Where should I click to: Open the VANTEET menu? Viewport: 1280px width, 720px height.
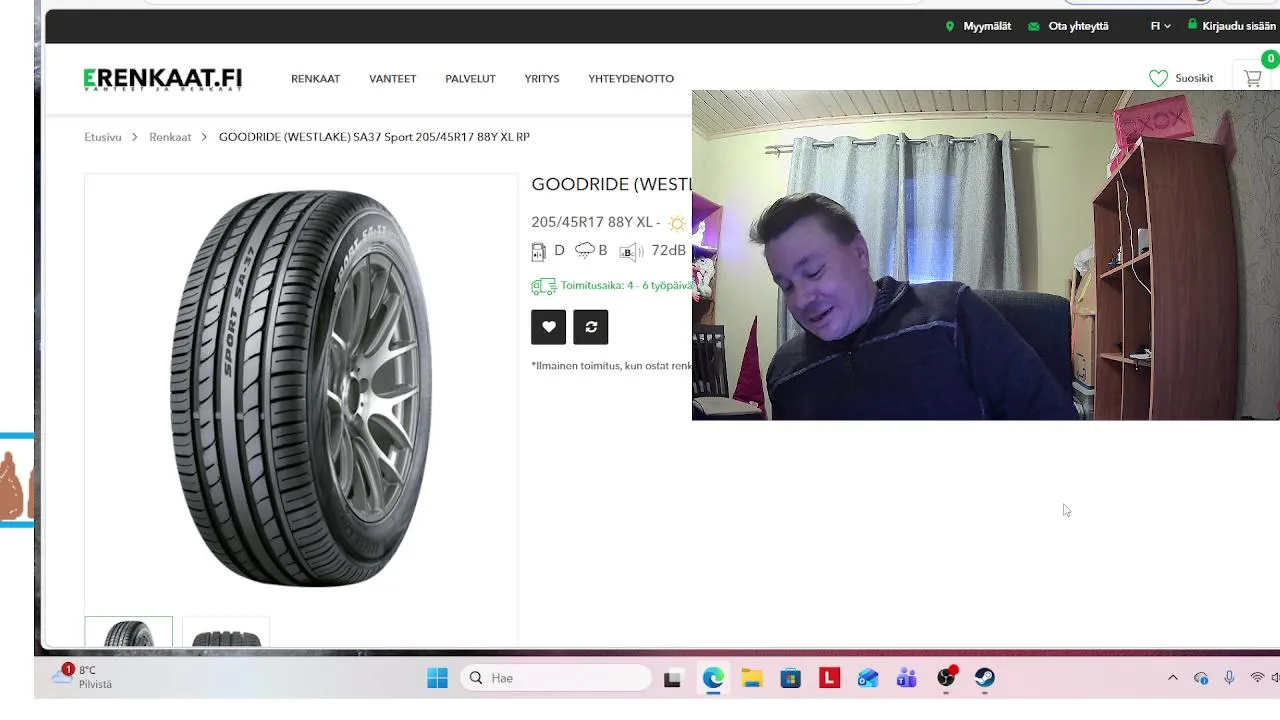(x=392, y=79)
